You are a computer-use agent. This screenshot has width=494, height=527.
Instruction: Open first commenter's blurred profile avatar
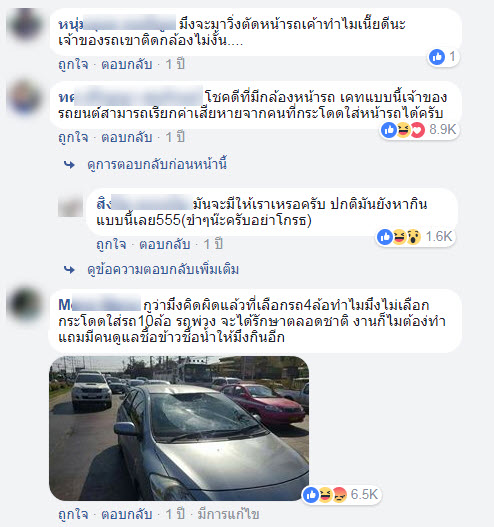(24, 24)
